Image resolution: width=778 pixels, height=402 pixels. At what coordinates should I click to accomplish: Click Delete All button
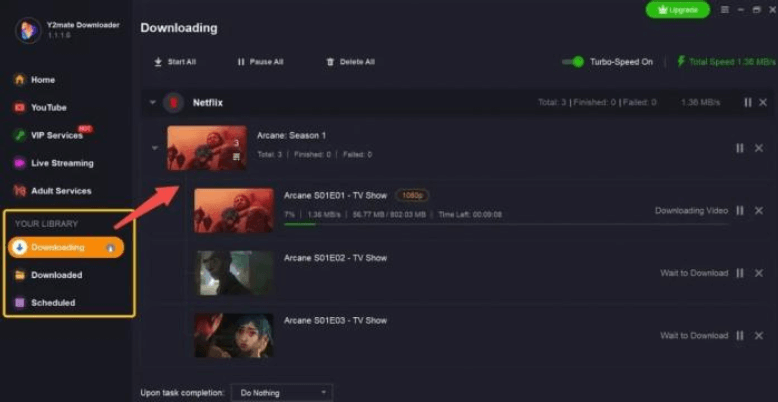click(x=350, y=62)
